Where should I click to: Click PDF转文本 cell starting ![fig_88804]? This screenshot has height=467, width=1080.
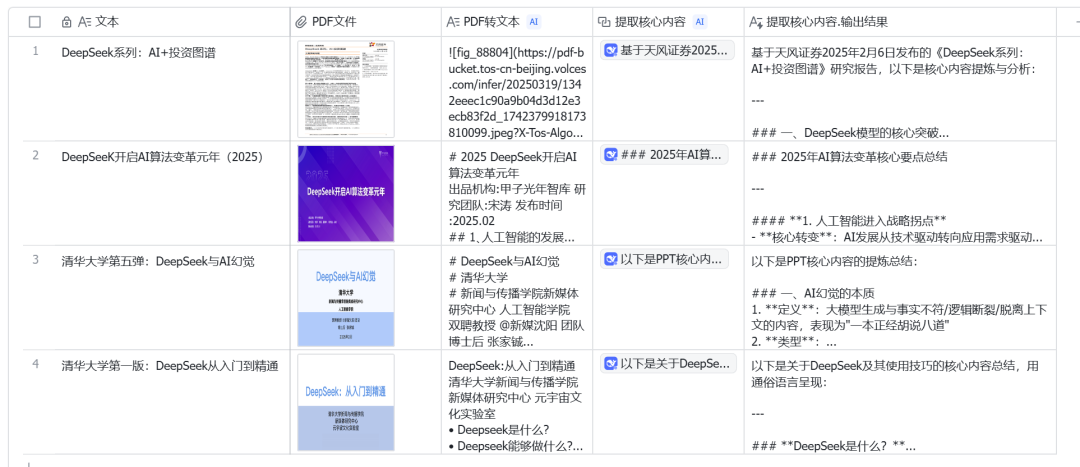(x=517, y=89)
